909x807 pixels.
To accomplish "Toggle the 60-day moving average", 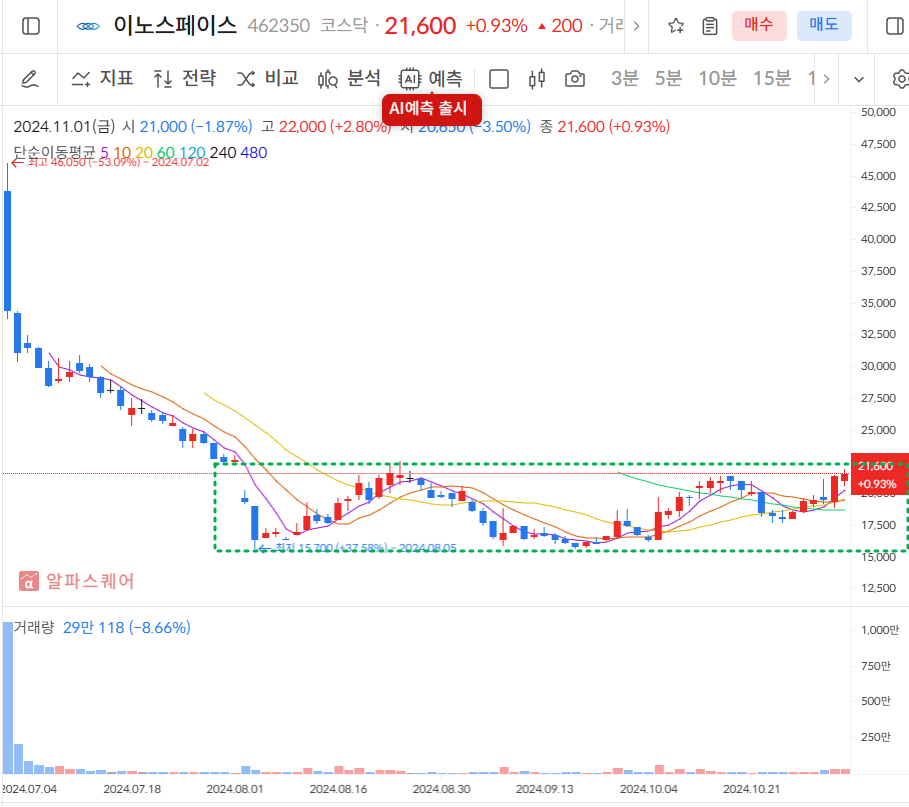I will pyautogui.click(x=166, y=153).
